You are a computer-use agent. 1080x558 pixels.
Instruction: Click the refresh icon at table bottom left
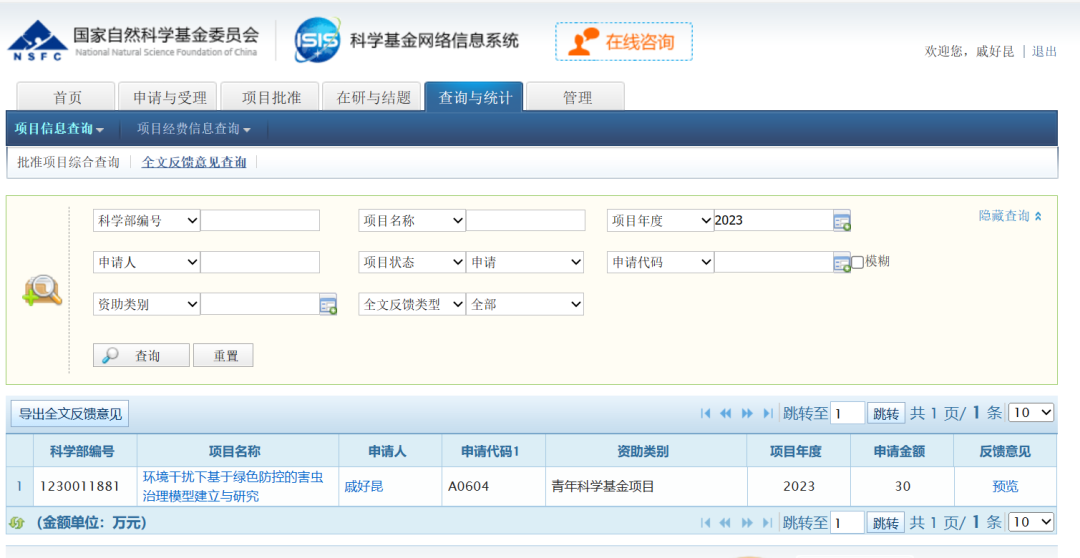point(16,522)
